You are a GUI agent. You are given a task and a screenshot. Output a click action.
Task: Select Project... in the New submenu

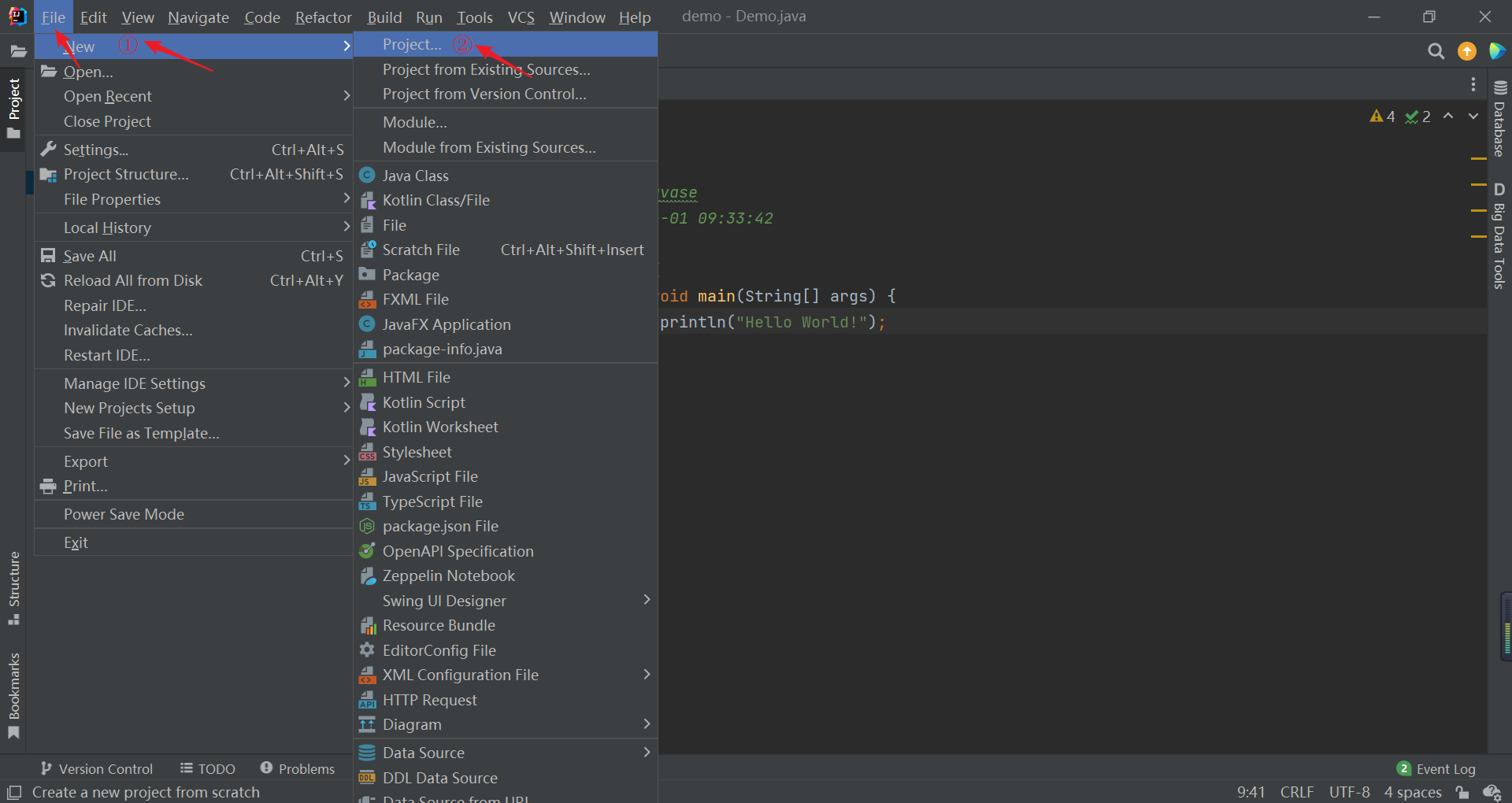click(x=506, y=45)
